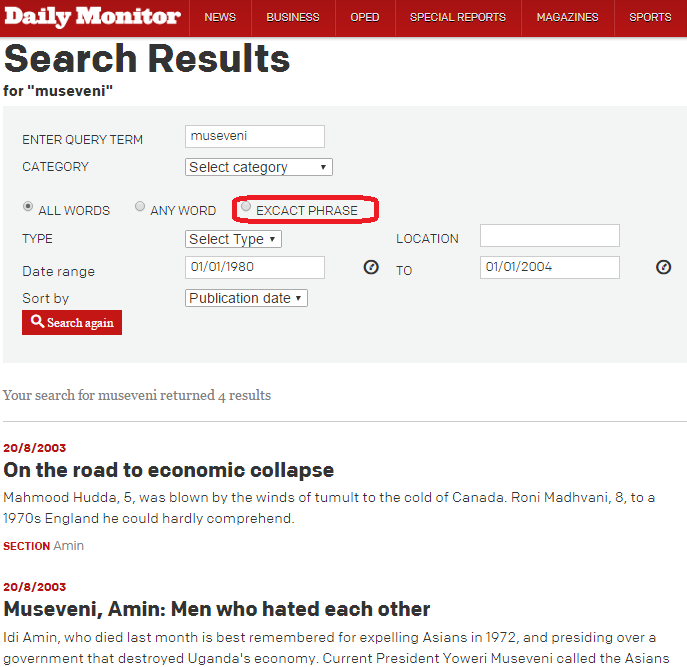Click the end date field 01/01/2004
This screenshot has height=667, width=687.
pos(549,267)
